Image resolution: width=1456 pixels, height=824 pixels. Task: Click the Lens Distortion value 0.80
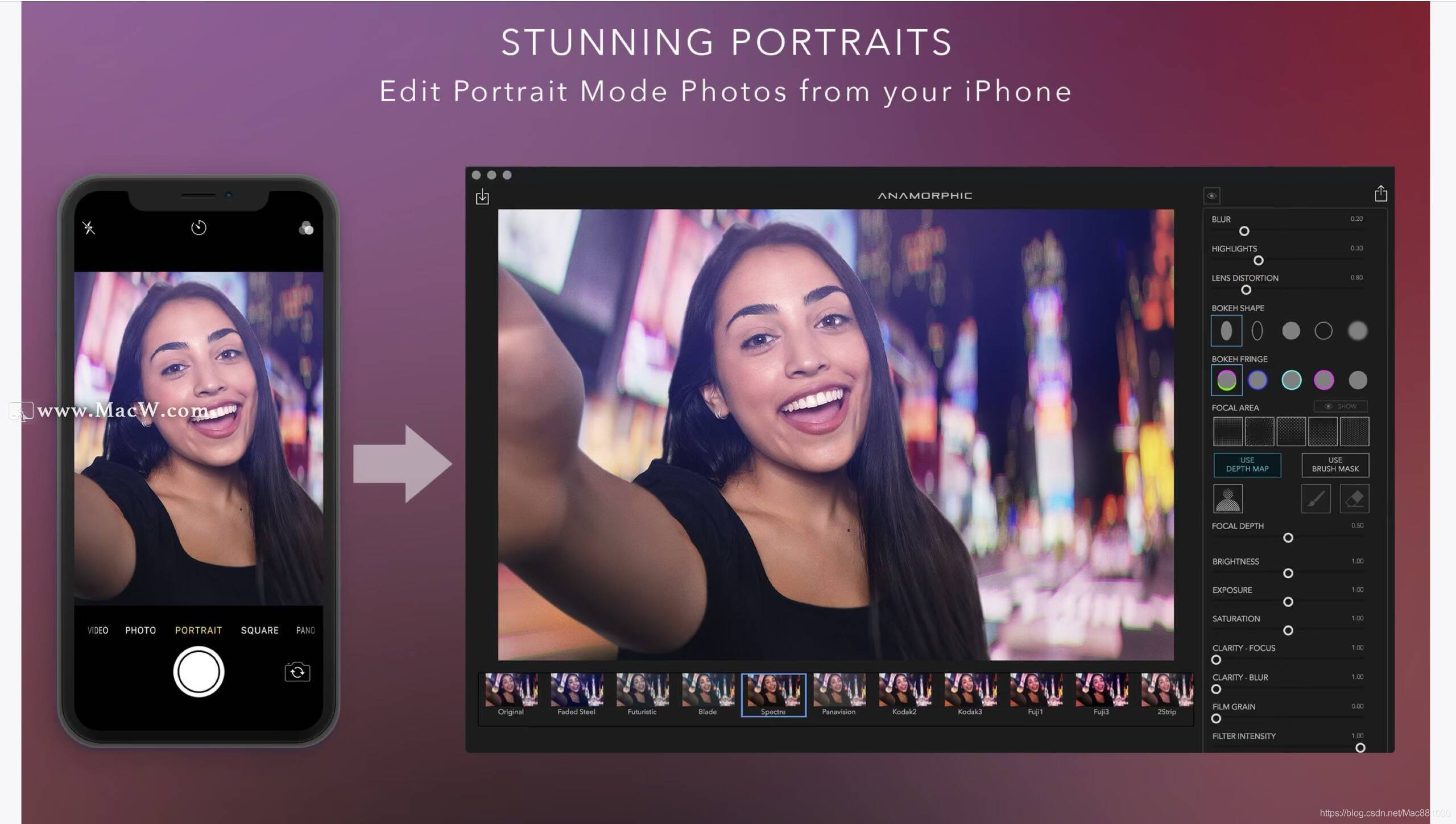[1356, 278]
